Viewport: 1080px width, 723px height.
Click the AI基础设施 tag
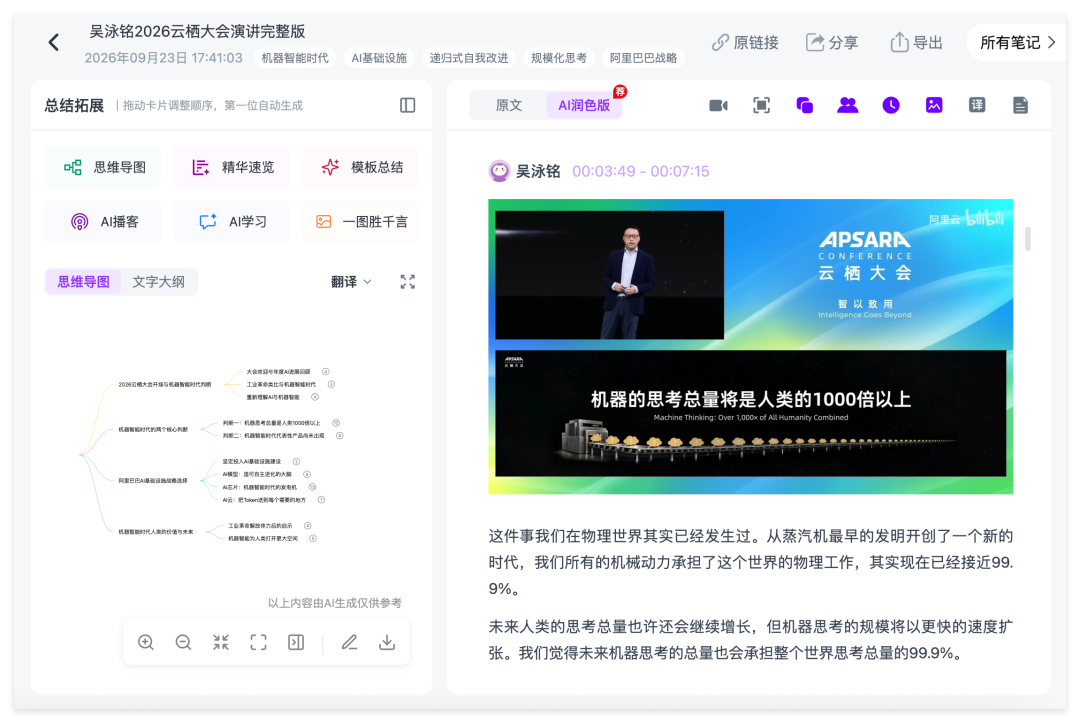(x=379, y=58)
